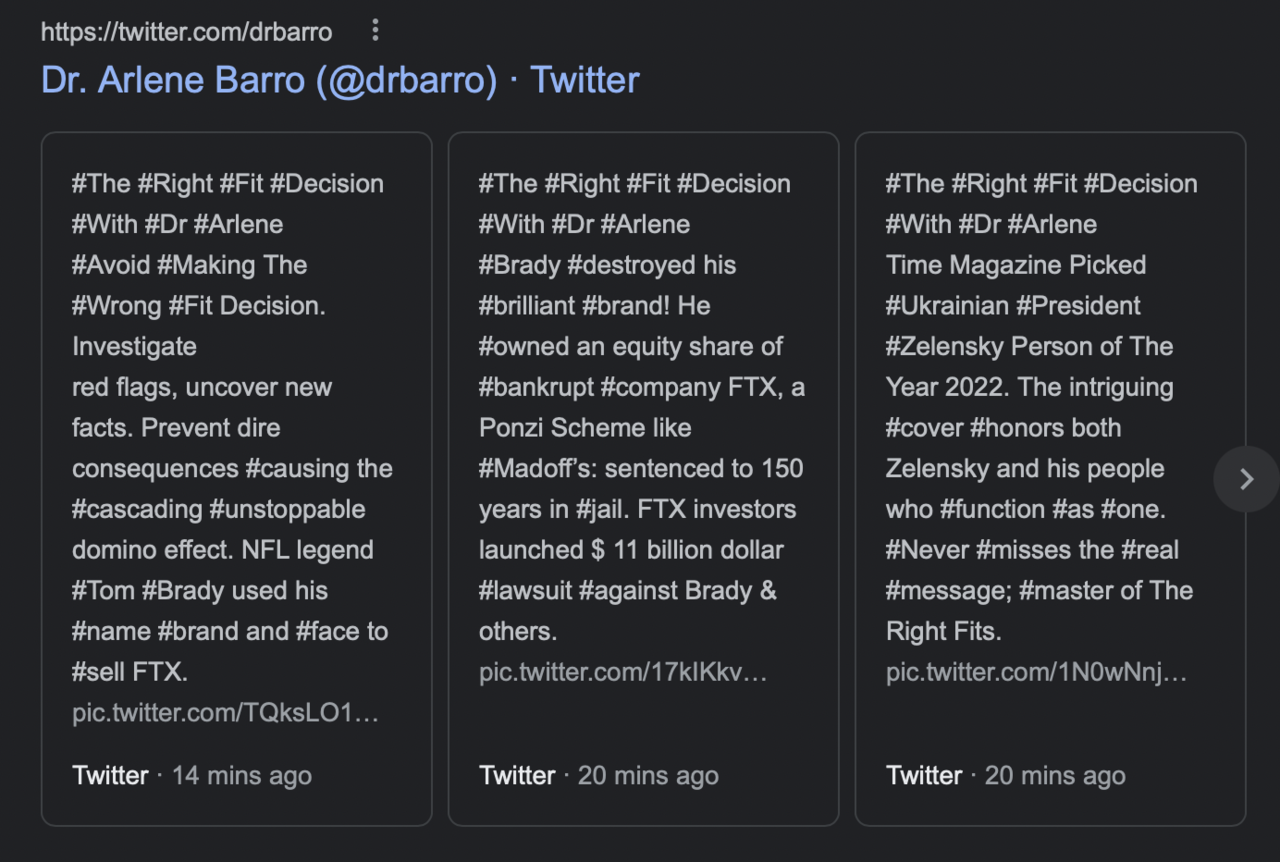Click the 'Ponzi Scheme like' line in the middle tweet
The width and height of the screenshot is (1280, 862).
(585, 428)
